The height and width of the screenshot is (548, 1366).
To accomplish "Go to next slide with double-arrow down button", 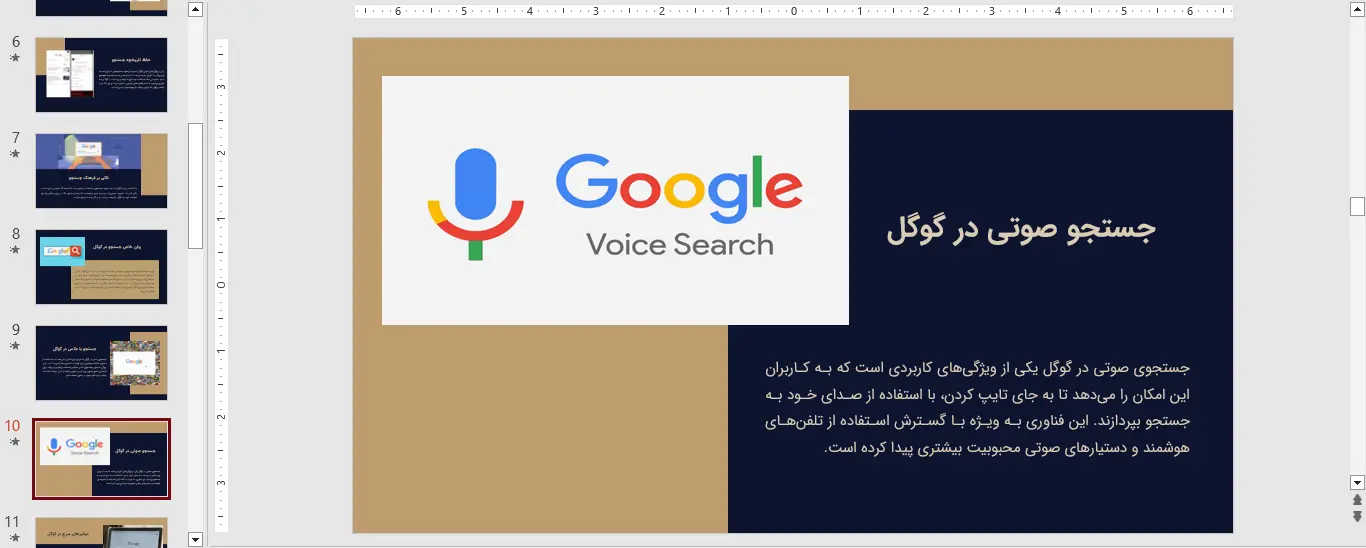I will coord(1357,516).
